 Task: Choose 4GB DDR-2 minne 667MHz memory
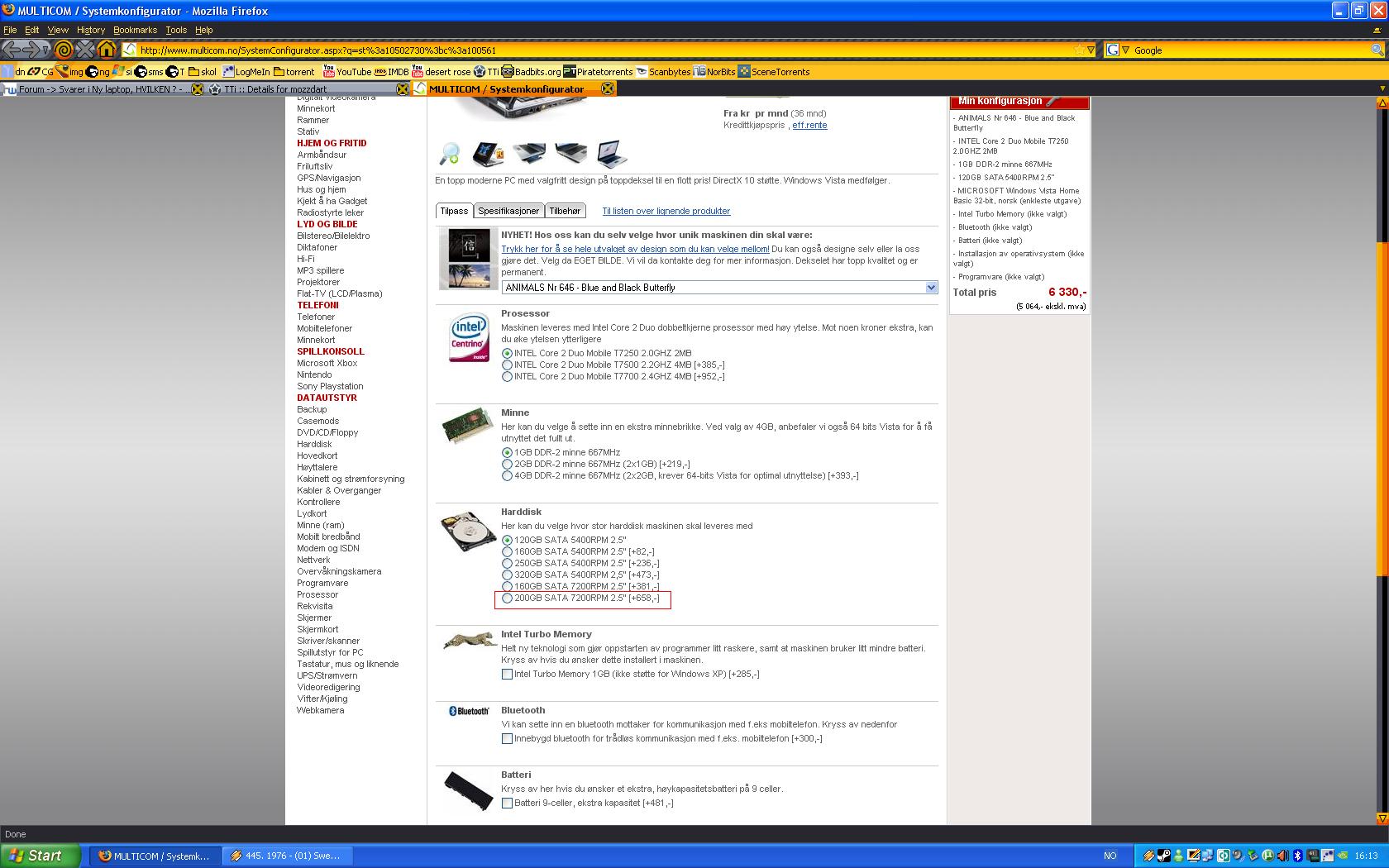(507, 475)
